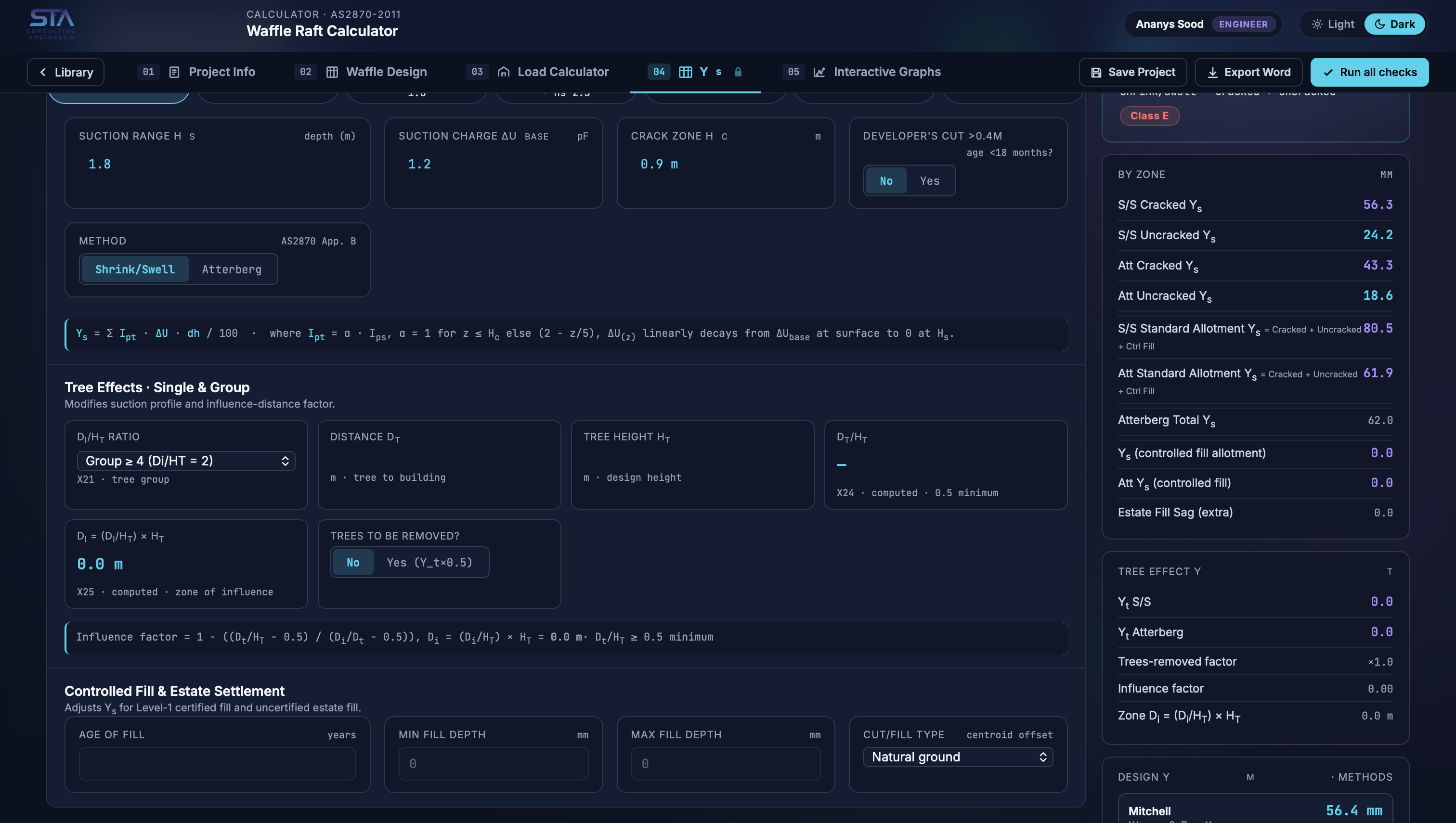Open the Cut/Fill Type Natural ground dropdown
This screenshot has width=1456, height=823.
click(958, 757)
